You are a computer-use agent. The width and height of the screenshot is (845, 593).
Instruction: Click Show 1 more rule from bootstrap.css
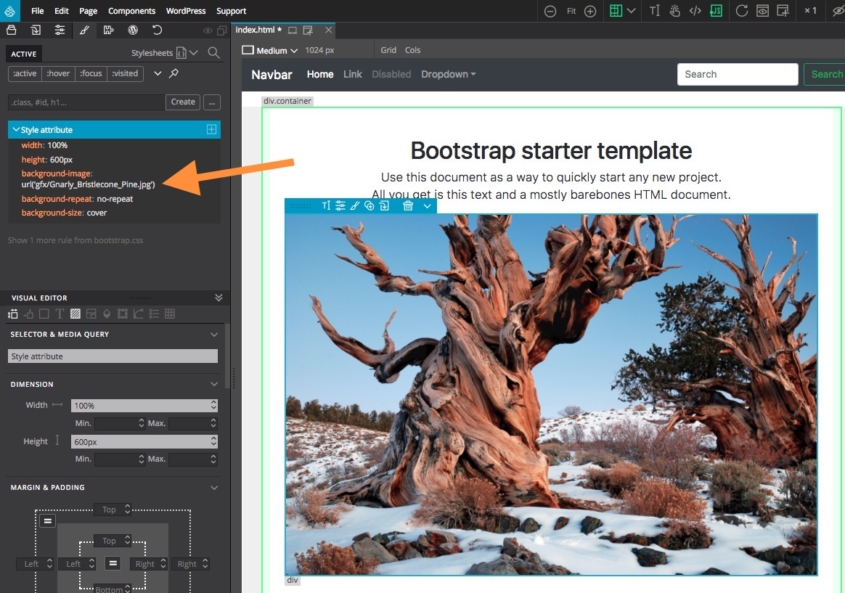(75, 240)
